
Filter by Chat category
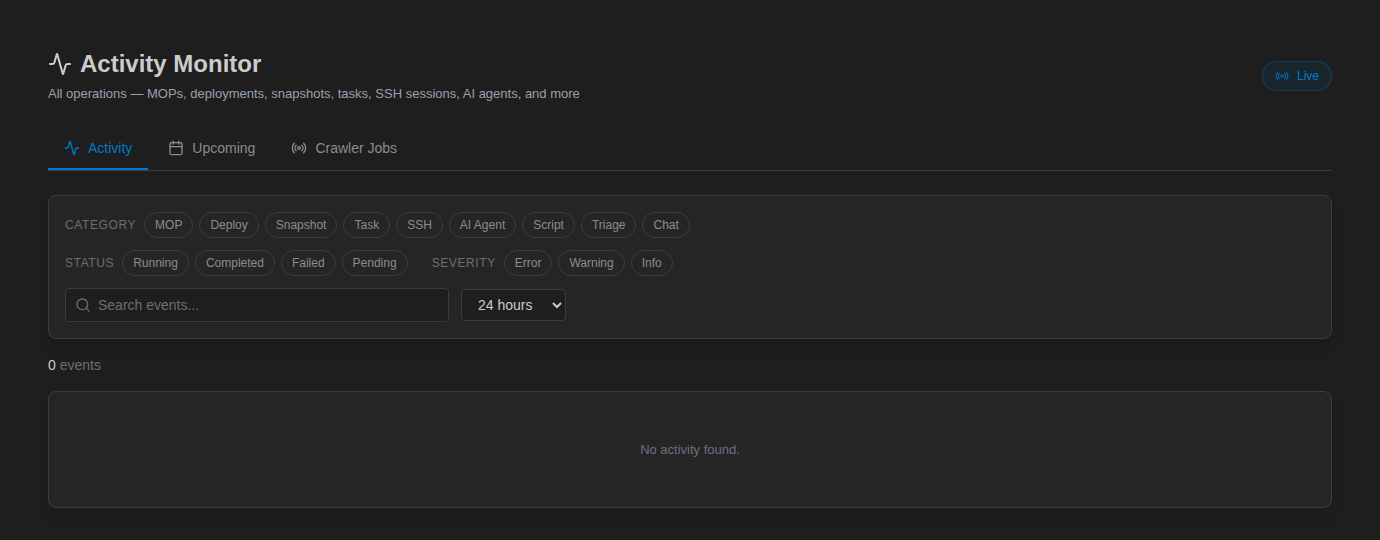coord(666,225)
